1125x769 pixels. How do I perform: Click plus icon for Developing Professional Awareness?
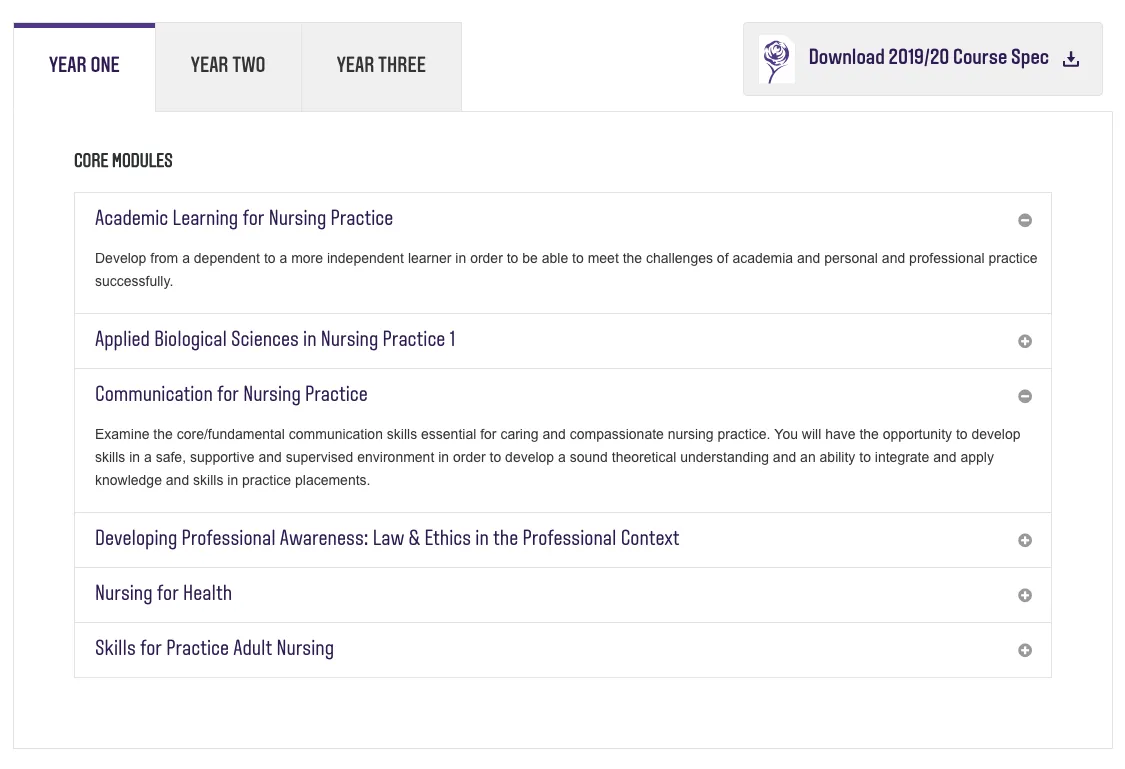(1025, 540)
